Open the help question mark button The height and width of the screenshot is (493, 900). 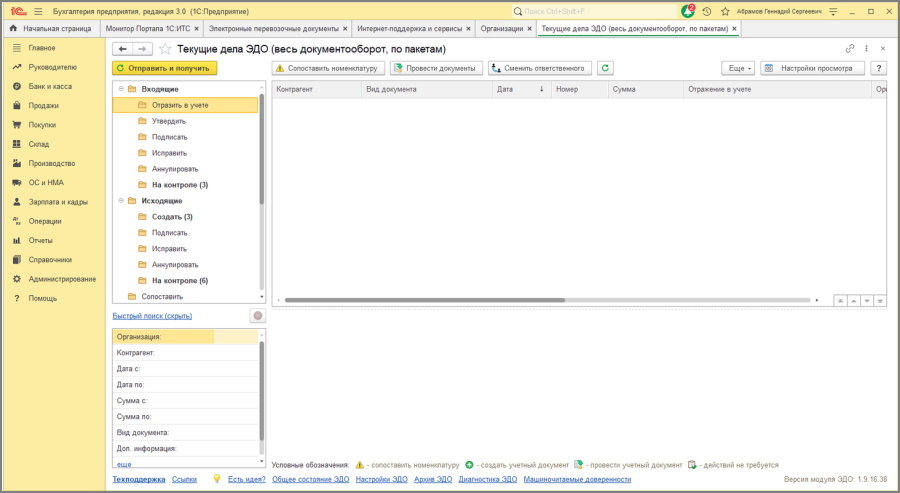(x=878, y=68)
